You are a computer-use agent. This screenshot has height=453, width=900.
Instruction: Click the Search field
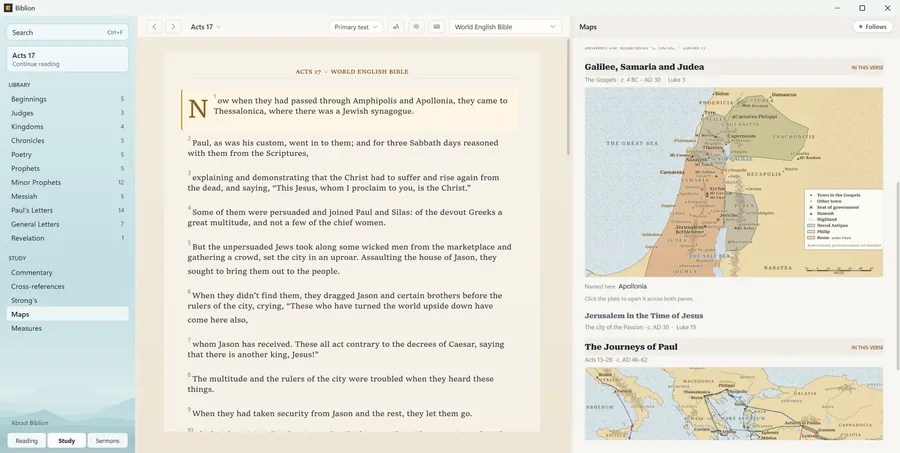coord(67,32)
